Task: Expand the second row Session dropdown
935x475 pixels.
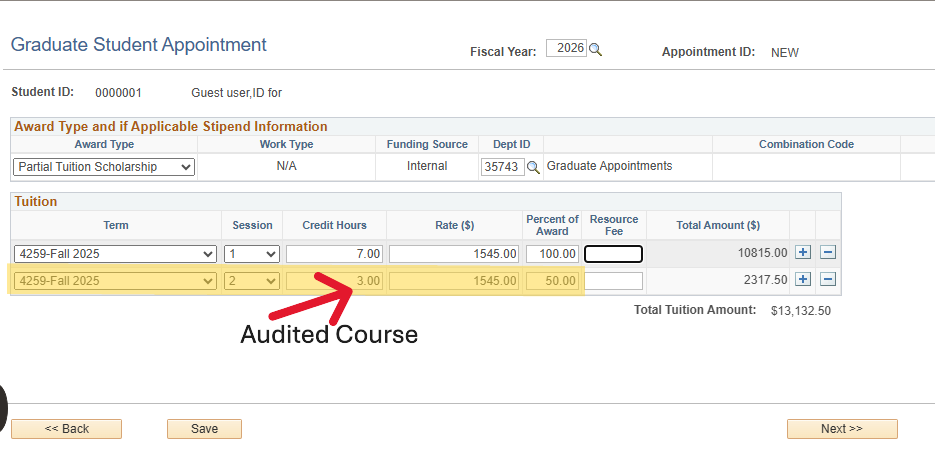Action: [x=252, y=281]
